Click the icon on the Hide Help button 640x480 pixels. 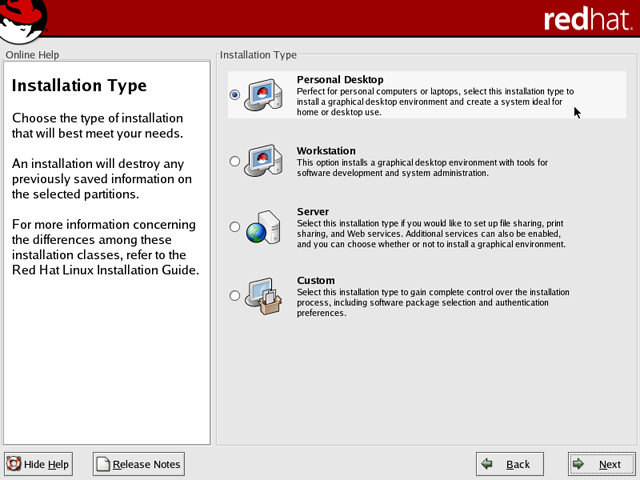[14, 464]
